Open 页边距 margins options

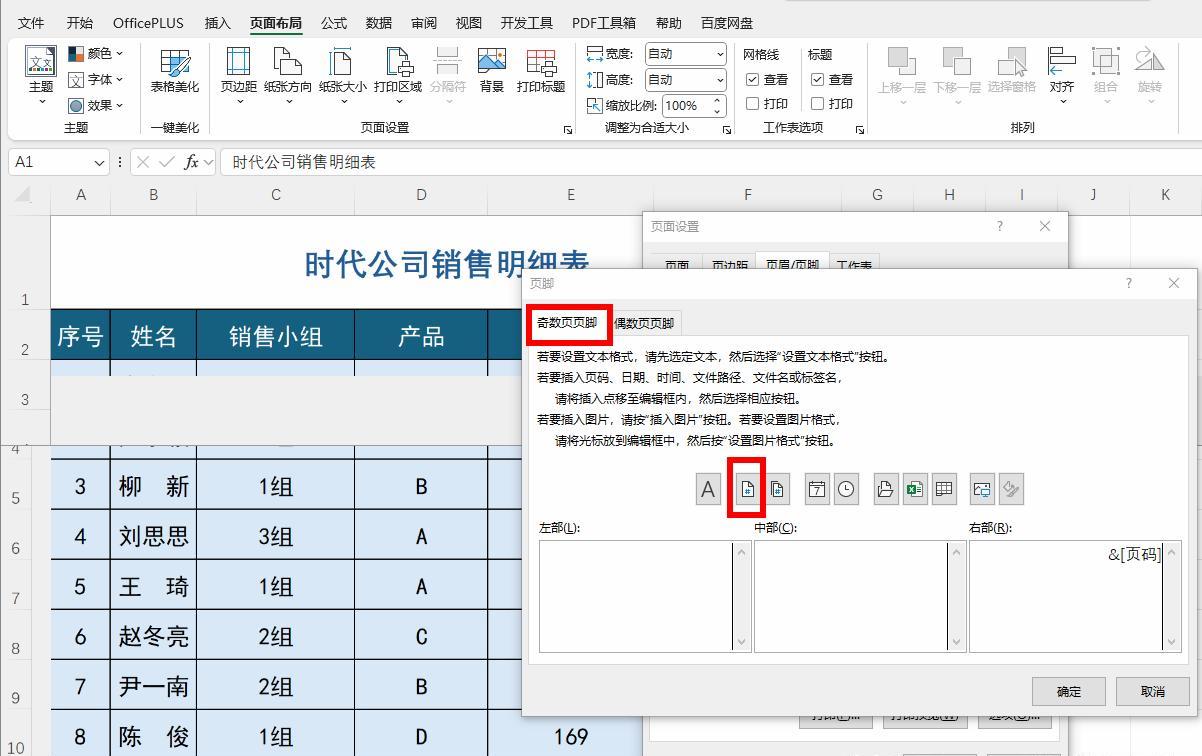click(x=238, y=75)
